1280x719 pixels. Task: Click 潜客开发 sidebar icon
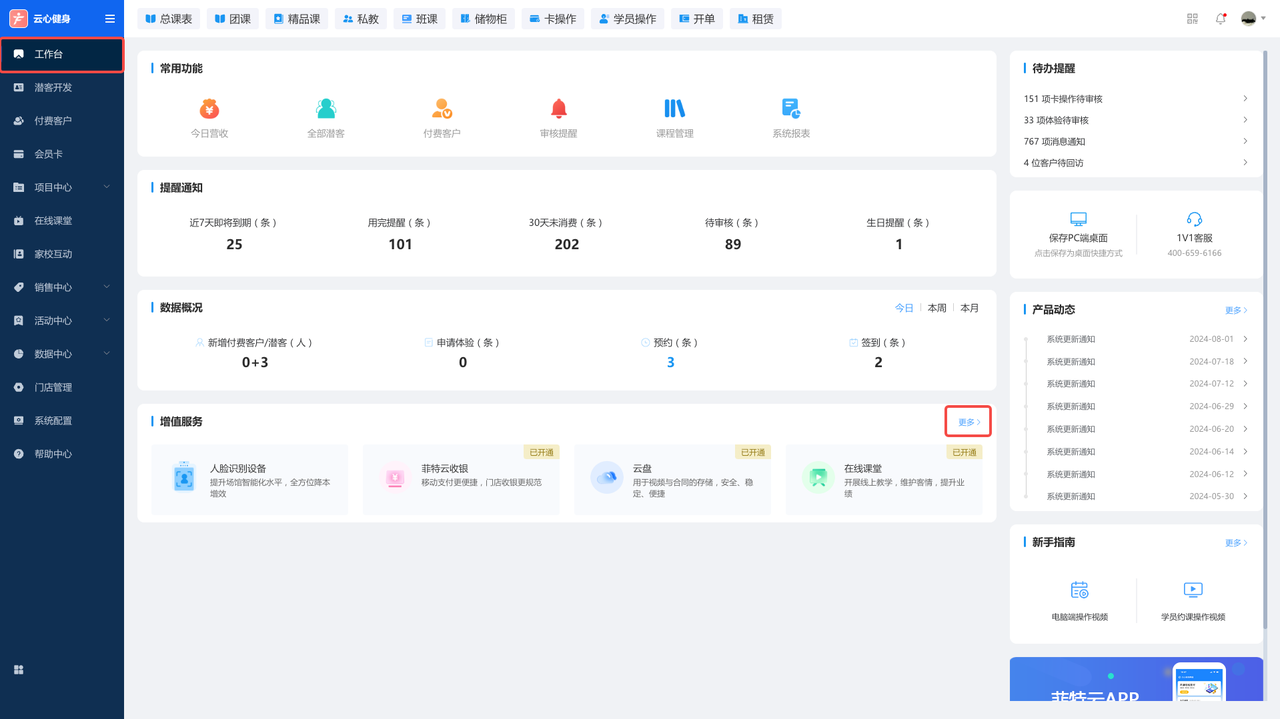pyautogui.click(x=18, y=87)
